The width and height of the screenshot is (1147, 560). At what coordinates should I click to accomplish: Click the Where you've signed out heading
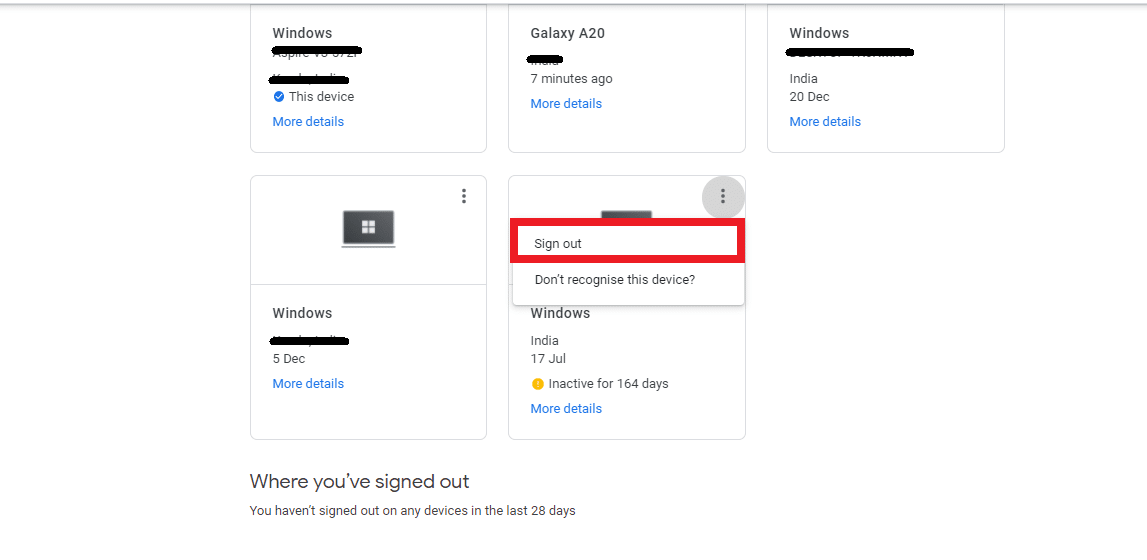pyautogui.click(x=359, y=482)
